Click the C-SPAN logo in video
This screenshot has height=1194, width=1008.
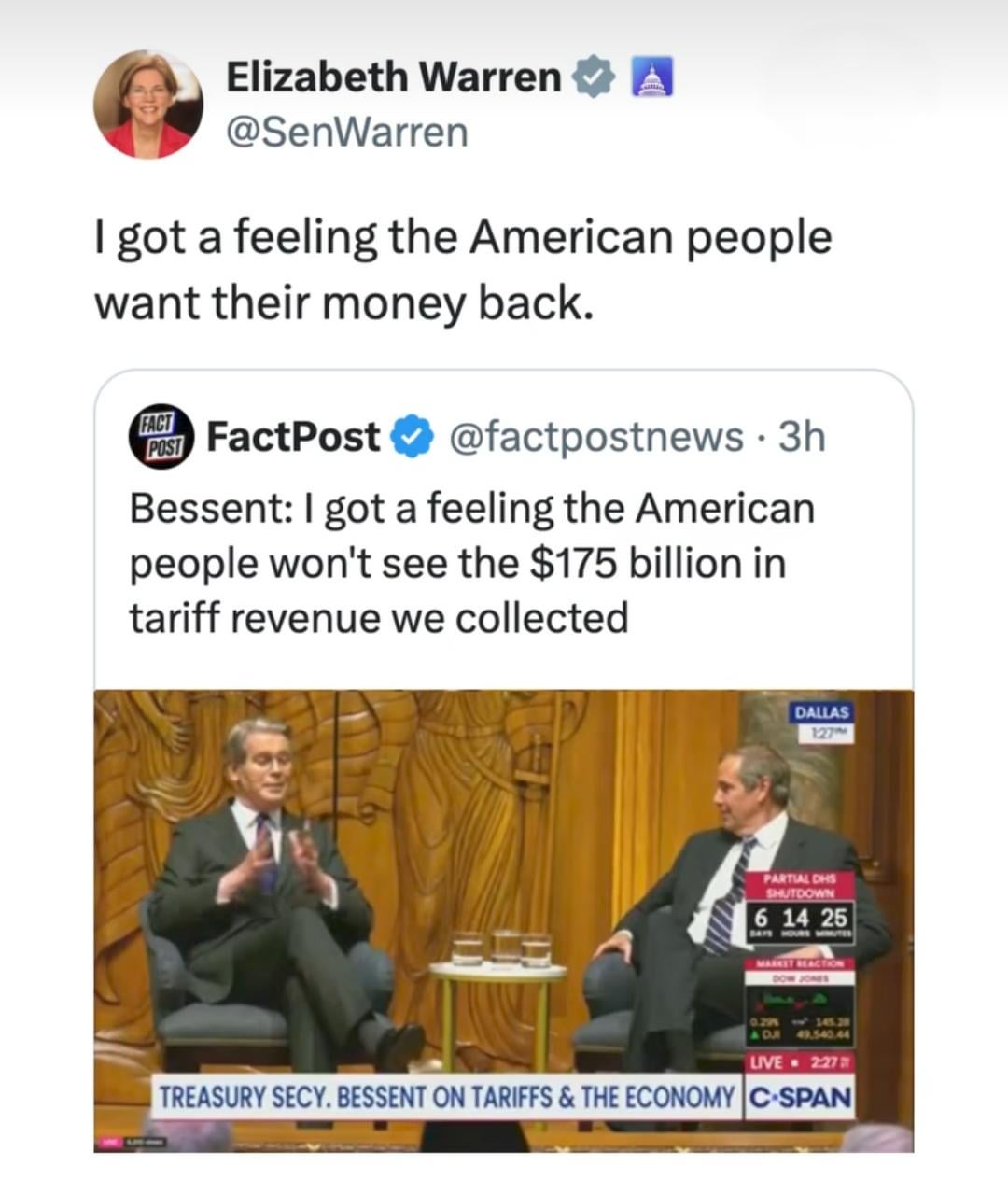point(801,1097)
